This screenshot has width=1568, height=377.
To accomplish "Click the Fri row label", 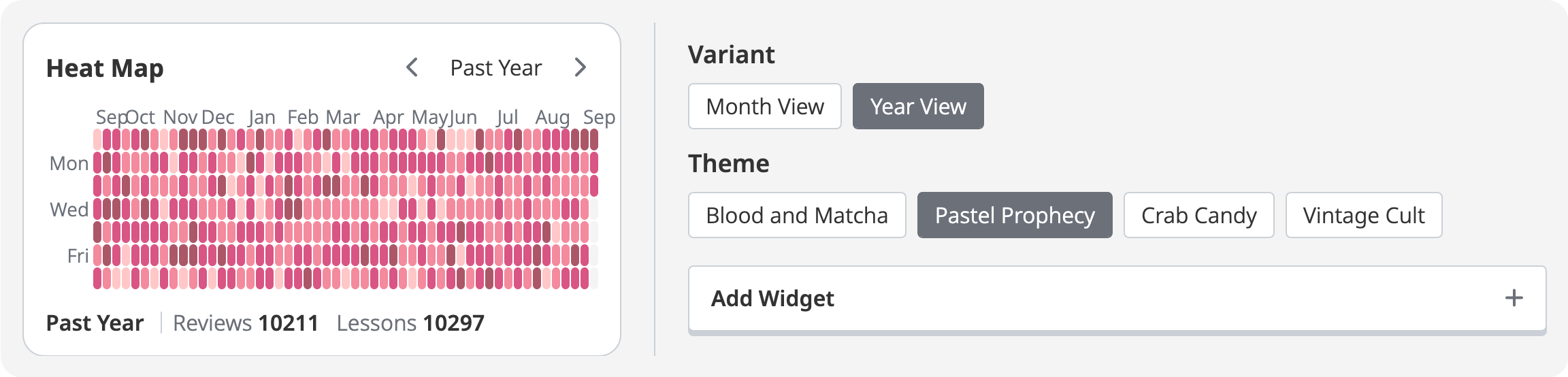I will [x=78, y=256].
